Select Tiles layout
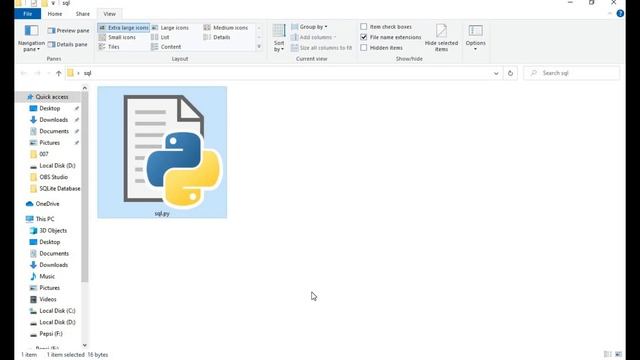640x360 pixels. point(109,47)
